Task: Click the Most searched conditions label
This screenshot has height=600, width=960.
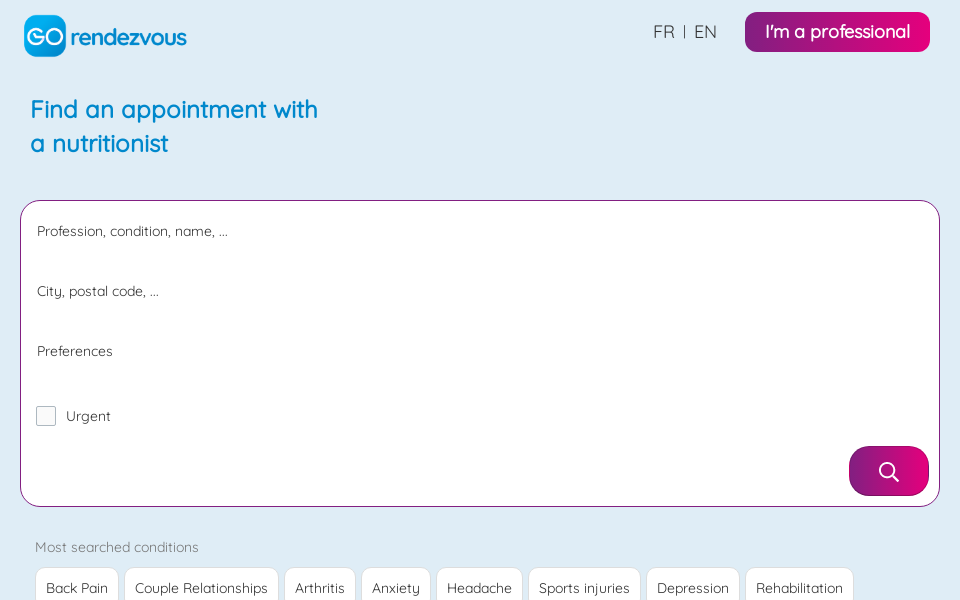Action: 117,547
